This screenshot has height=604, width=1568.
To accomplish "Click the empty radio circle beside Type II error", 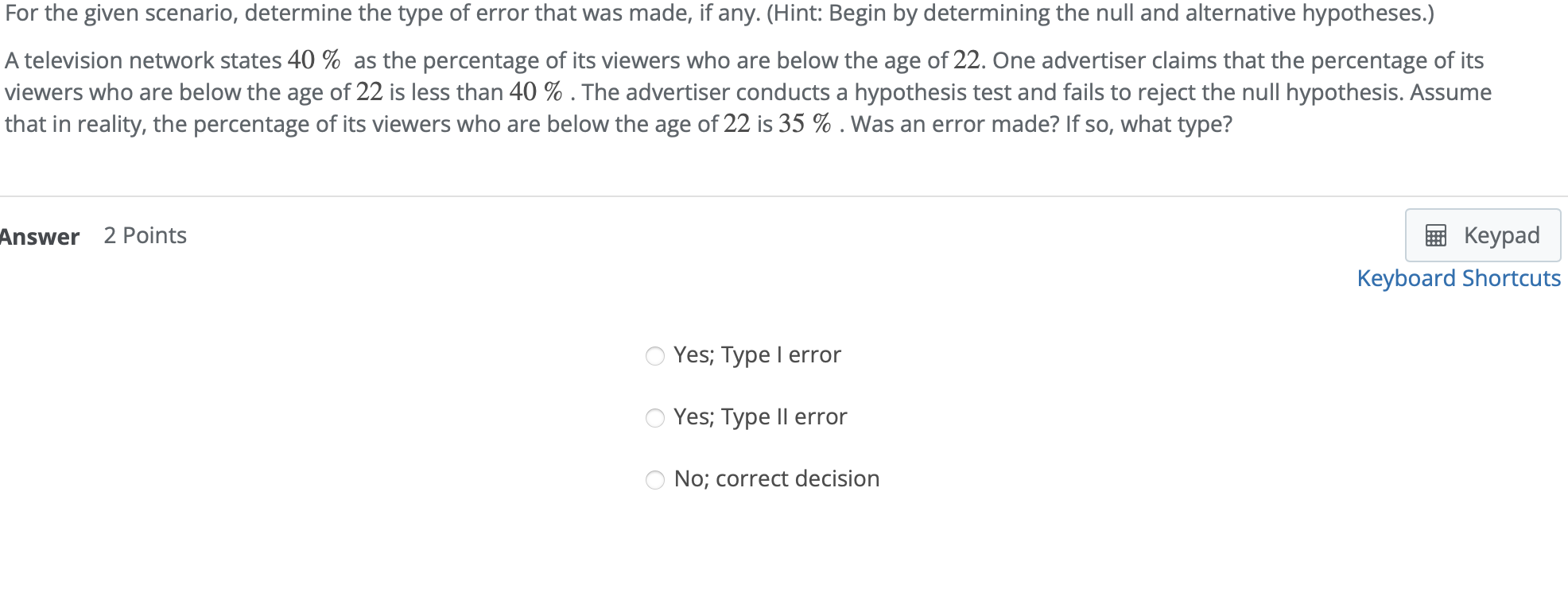I will (x=655, y=418).
